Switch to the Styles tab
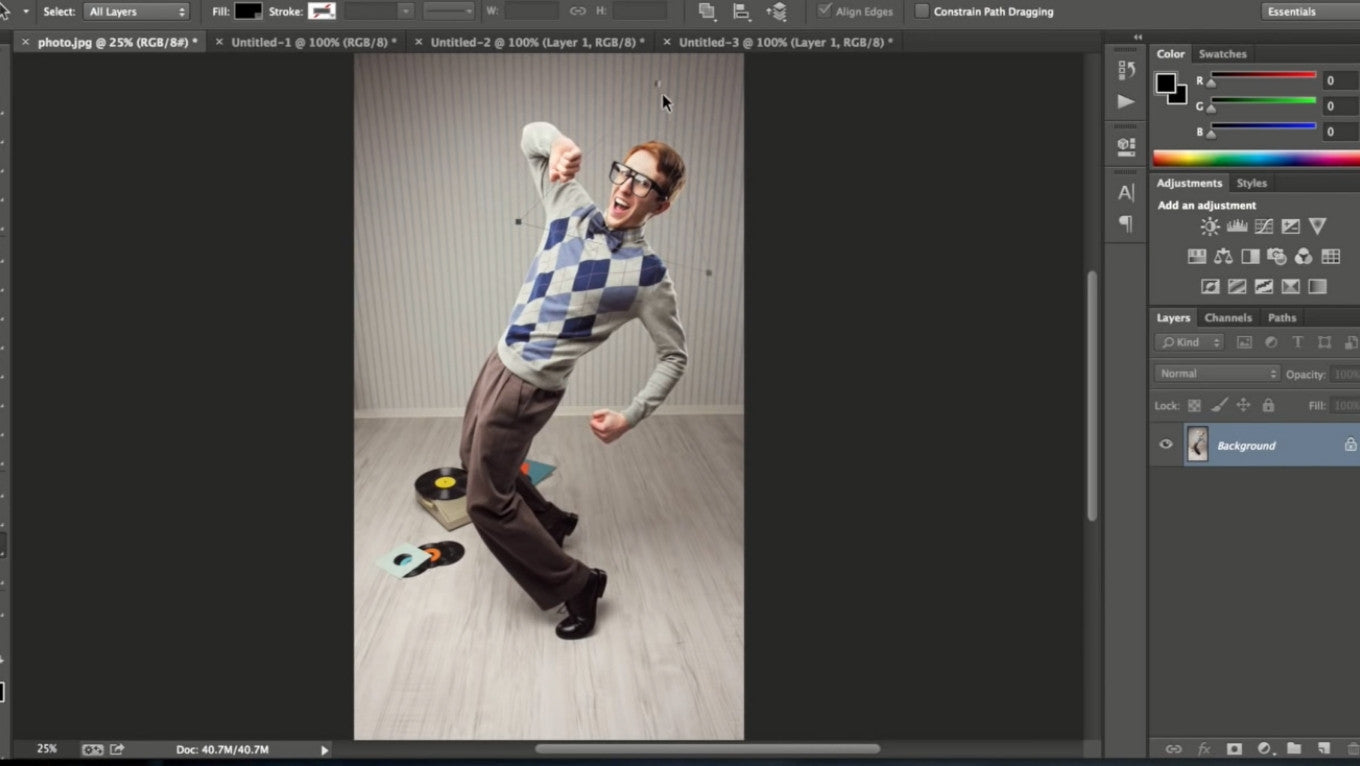 pos(1251,183)
